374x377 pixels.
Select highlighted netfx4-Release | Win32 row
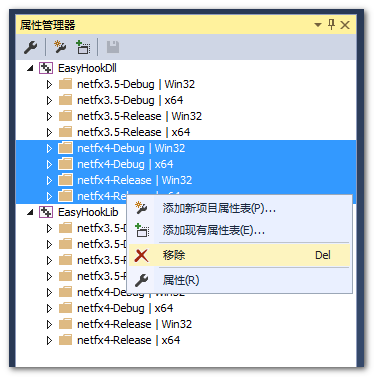186,180
